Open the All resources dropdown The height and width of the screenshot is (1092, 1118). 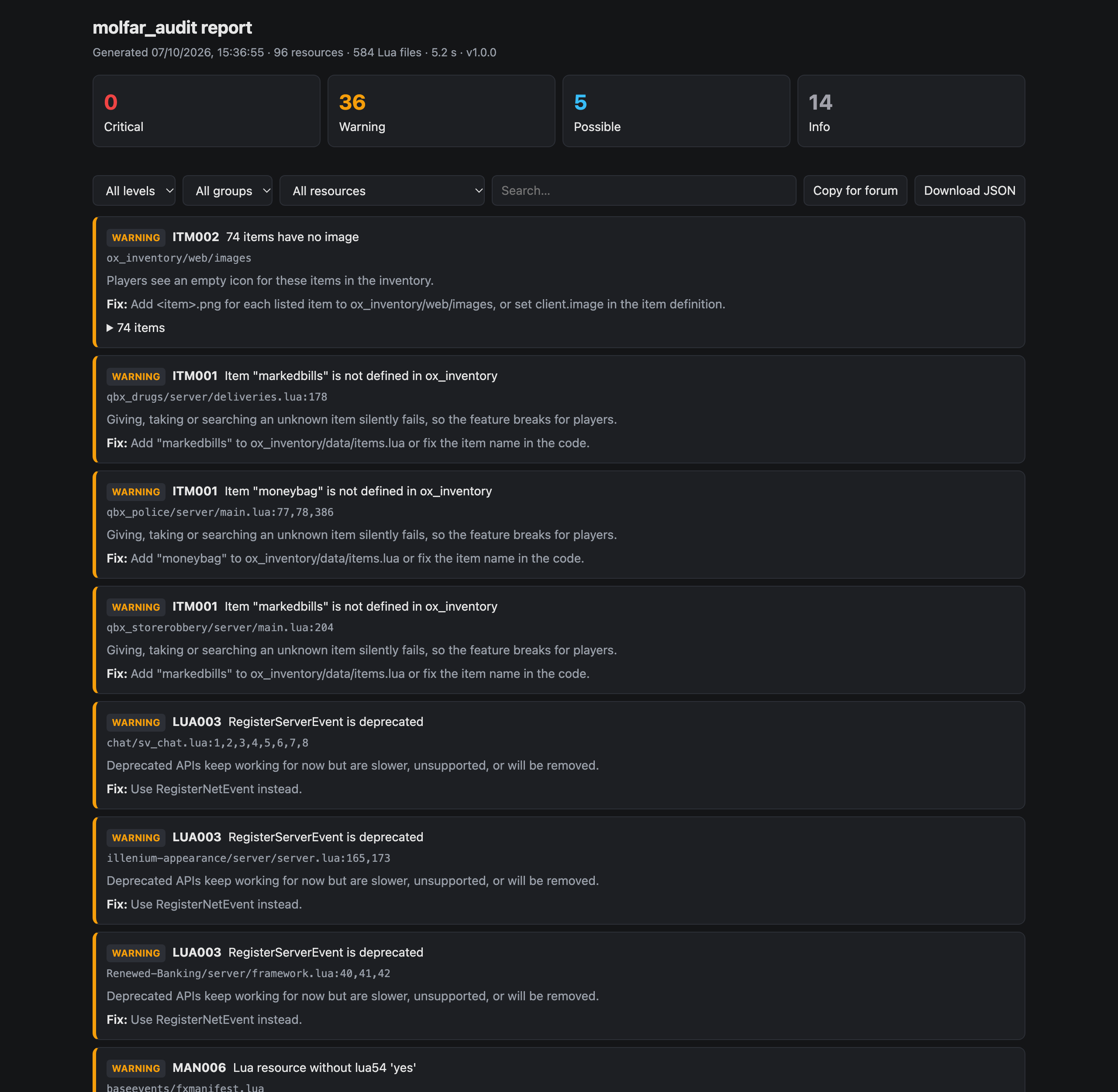click(x=382, y=190)
